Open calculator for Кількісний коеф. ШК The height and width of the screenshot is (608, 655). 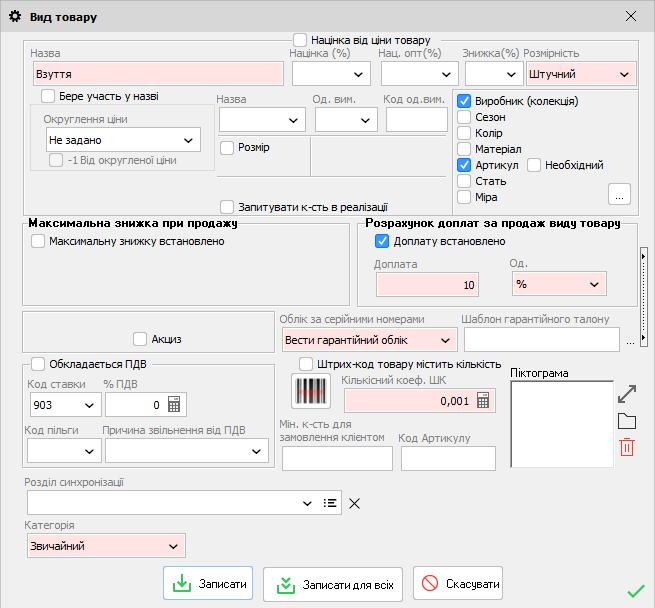click(484, 400)
